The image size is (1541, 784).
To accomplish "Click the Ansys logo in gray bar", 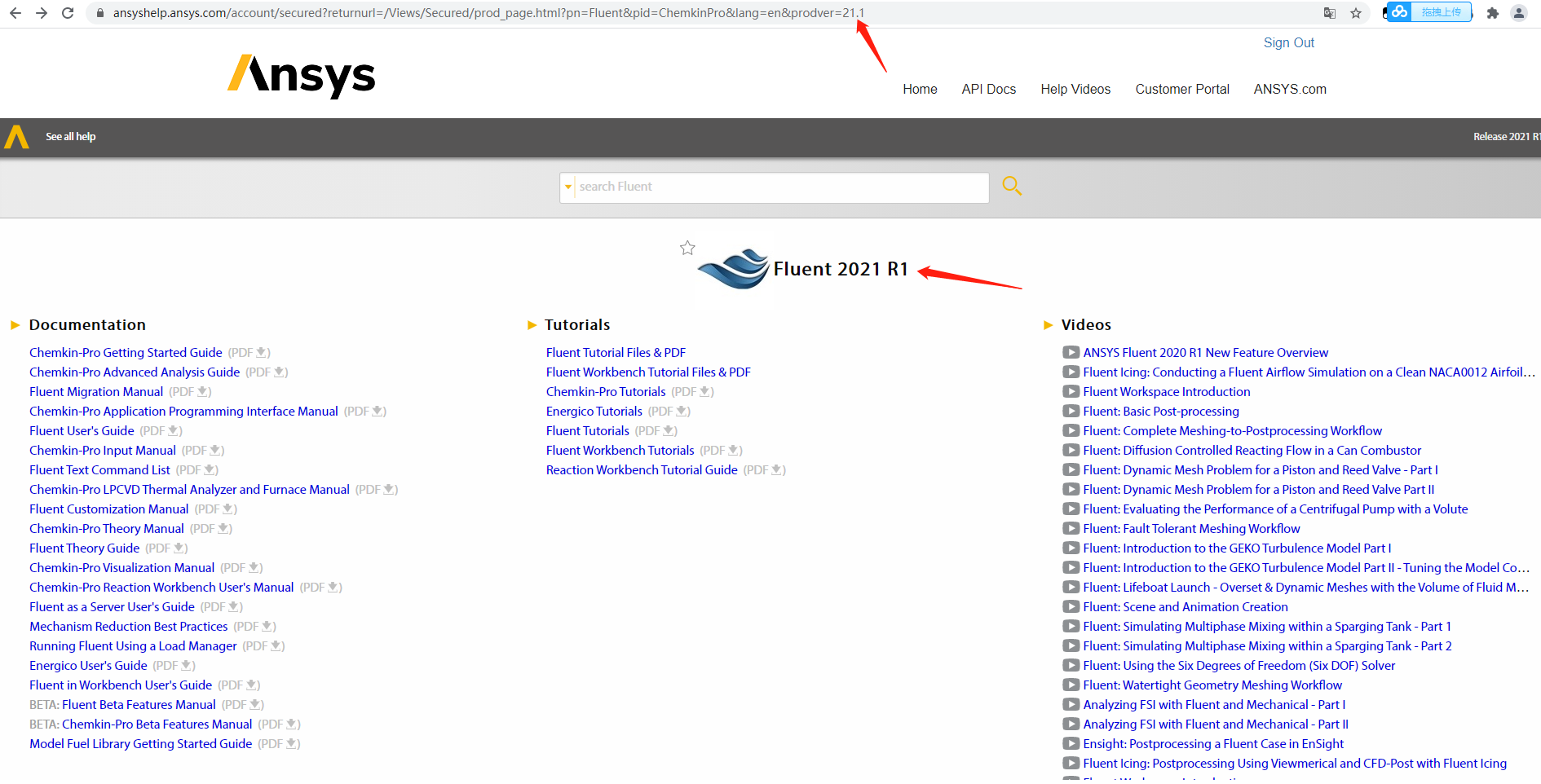I will tap(16, 137).
